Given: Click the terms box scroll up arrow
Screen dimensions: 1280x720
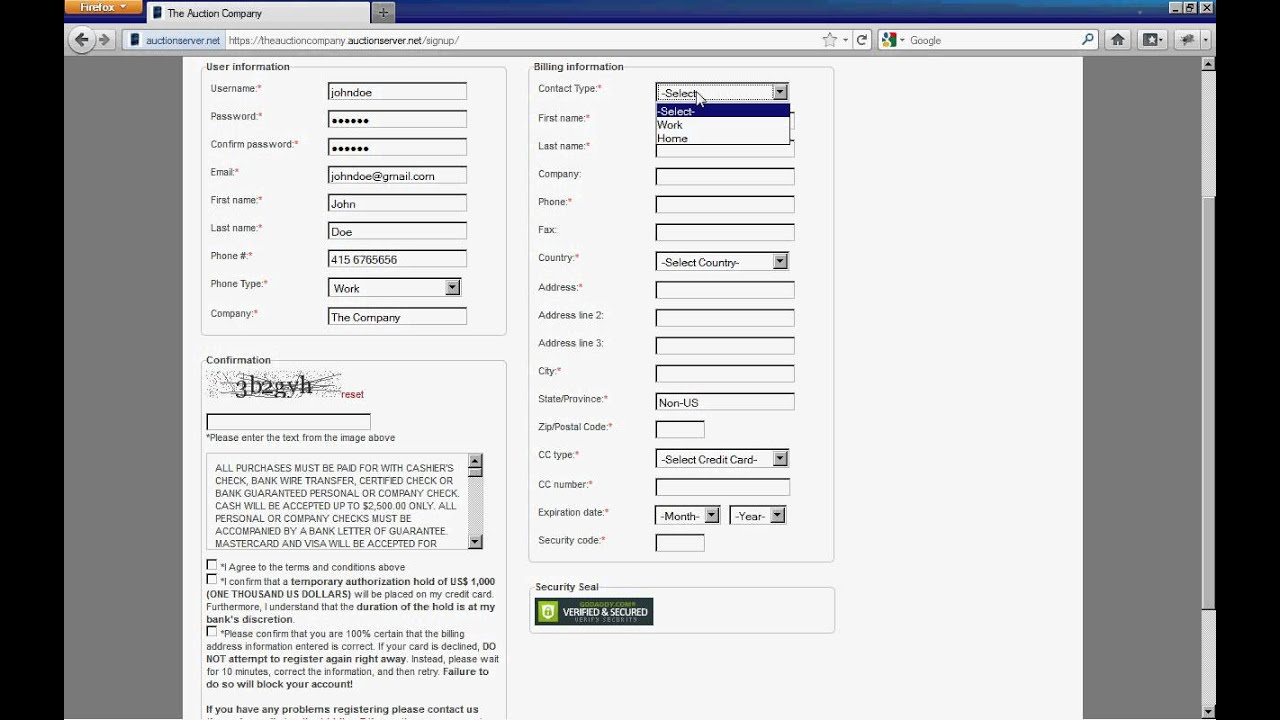Looking at the screenshot, I should click(x=475, y=461).
